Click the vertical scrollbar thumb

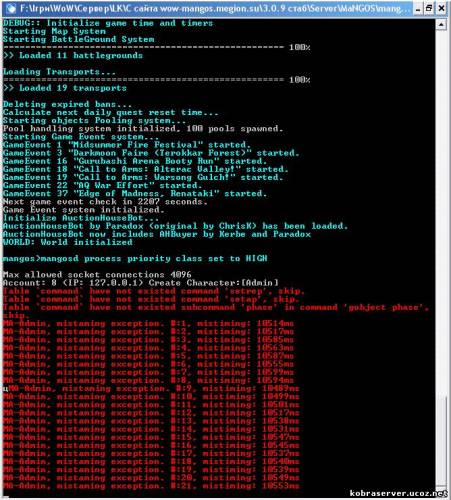tap(441, 443)
